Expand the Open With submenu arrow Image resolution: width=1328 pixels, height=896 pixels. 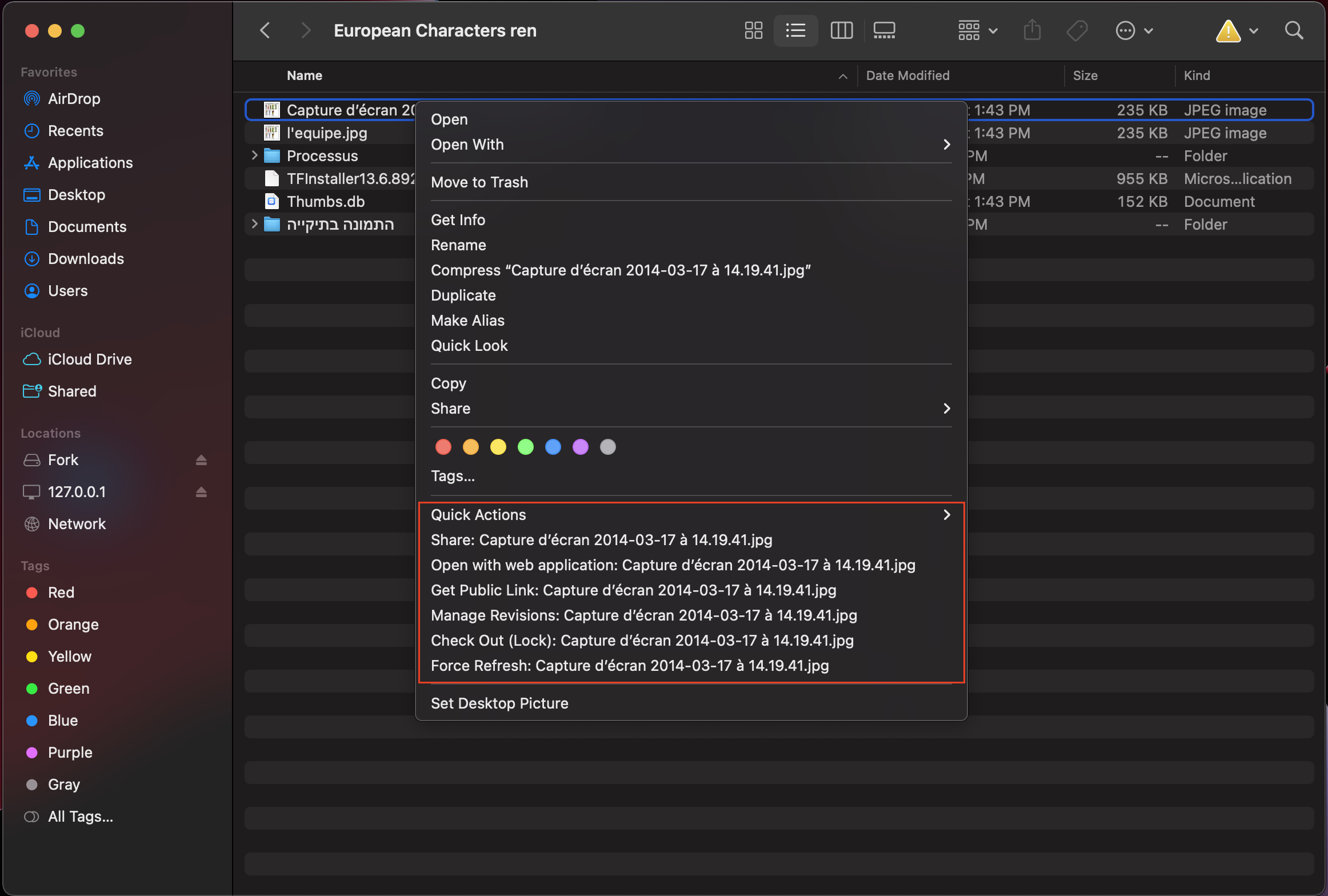pyautogui.click(x=946, y=144)
